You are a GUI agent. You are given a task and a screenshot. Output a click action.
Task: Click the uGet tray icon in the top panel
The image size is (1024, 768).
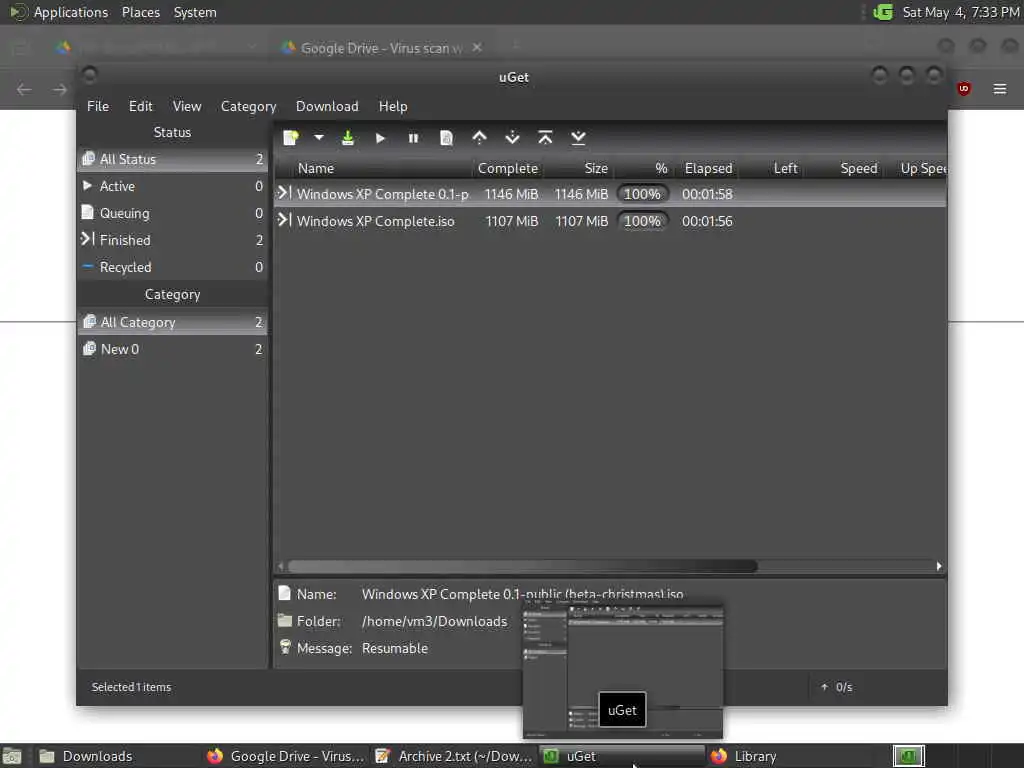883,12
